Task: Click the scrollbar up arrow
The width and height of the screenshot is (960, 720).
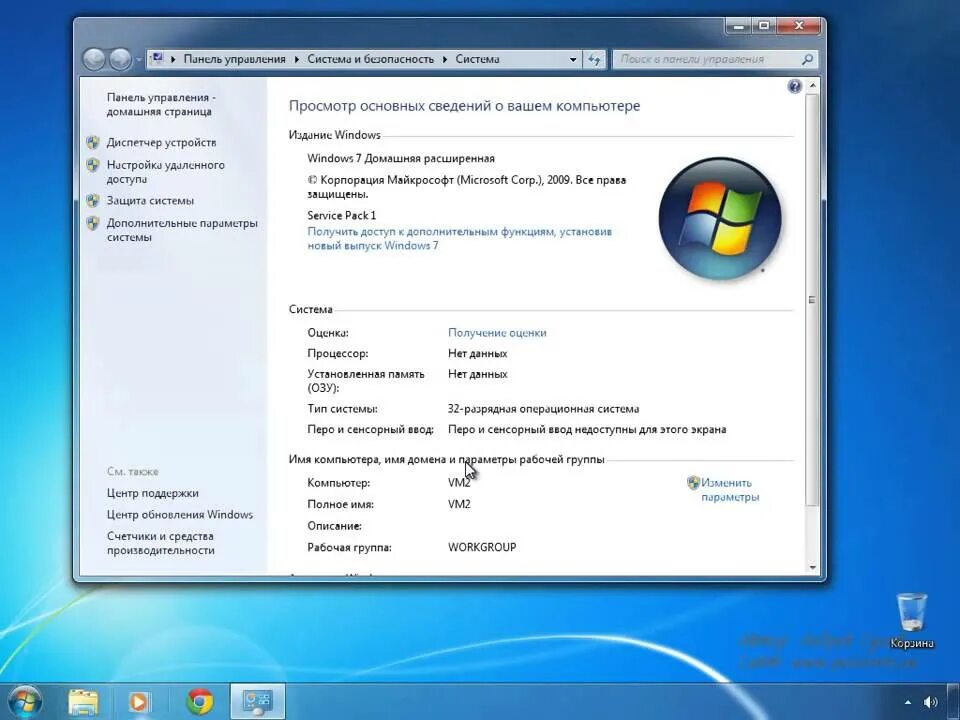Action: point(813,85)
